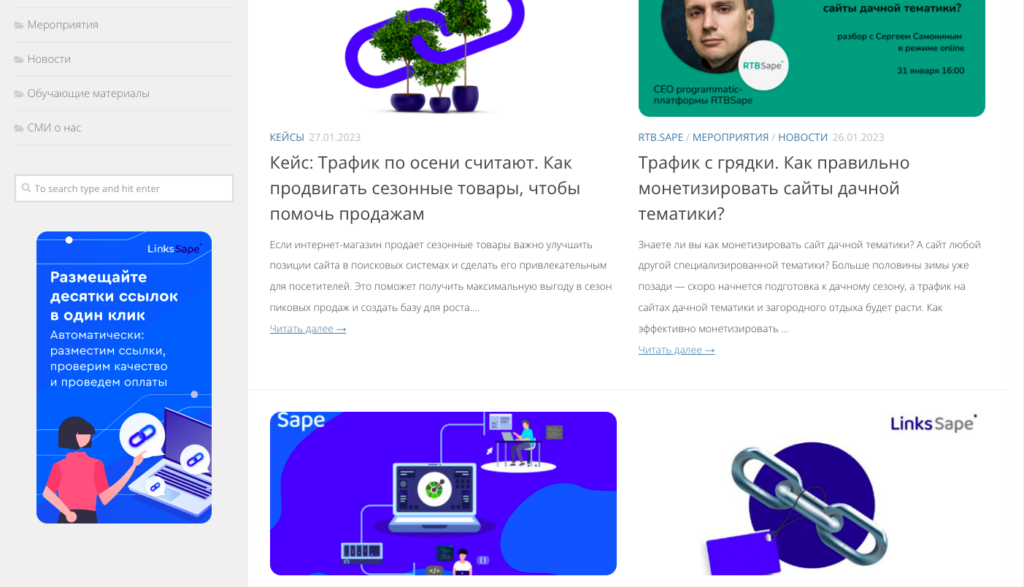The width and height of the screenshot is (1024, 587).
Task: Open the СМИ о нас category
Action: 54,127
